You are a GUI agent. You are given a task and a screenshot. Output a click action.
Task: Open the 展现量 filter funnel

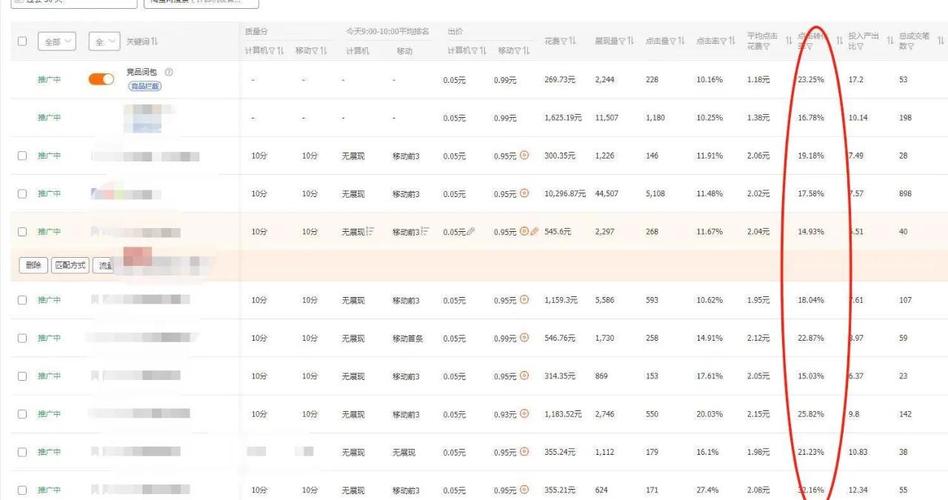(x=622, y=41)
